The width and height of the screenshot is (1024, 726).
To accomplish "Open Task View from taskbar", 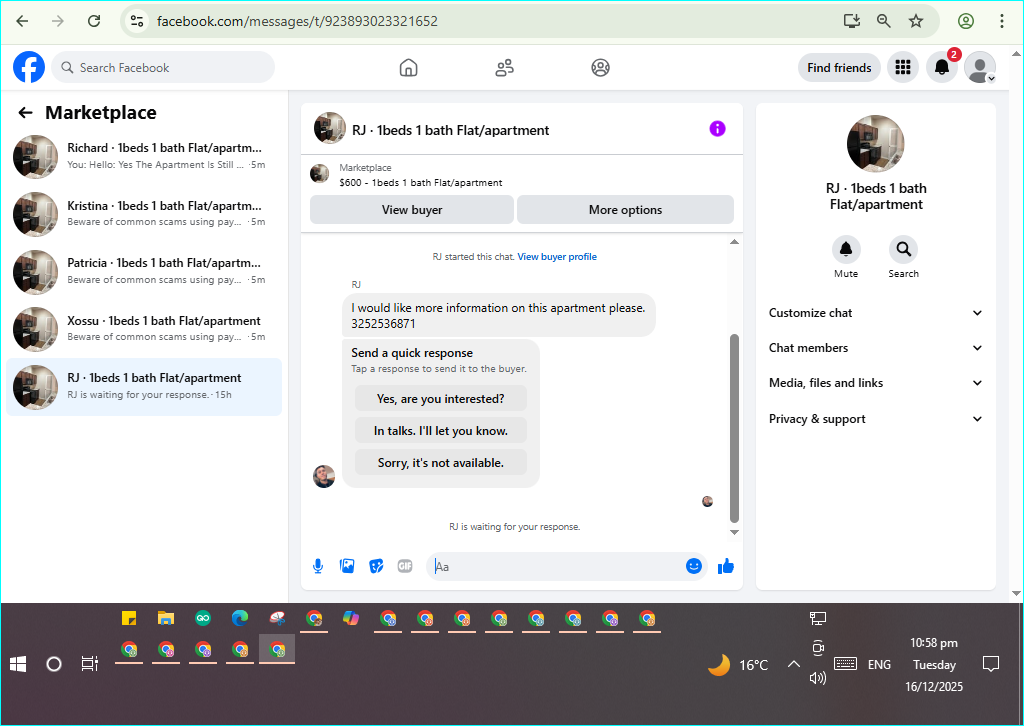I will coord(89,665).
